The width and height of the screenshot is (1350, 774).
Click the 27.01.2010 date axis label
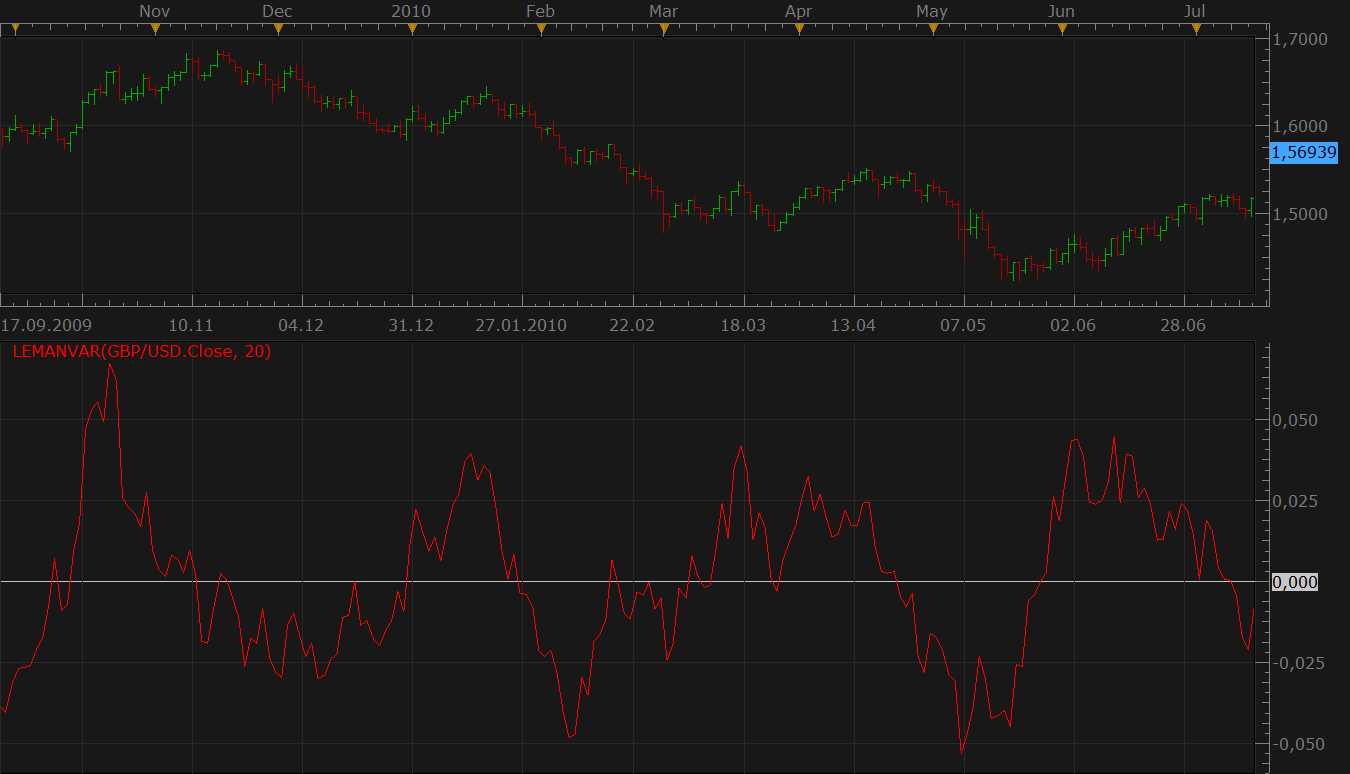(x=521, y=325)
